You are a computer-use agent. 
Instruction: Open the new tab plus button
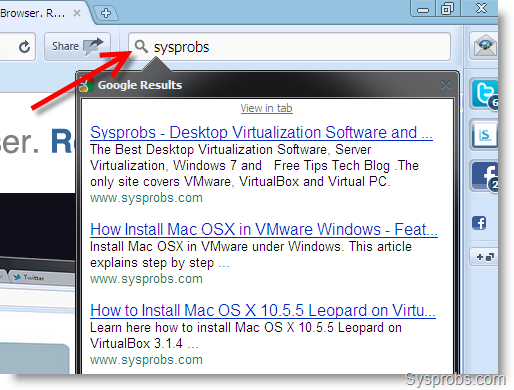click(x=106, y=13)
